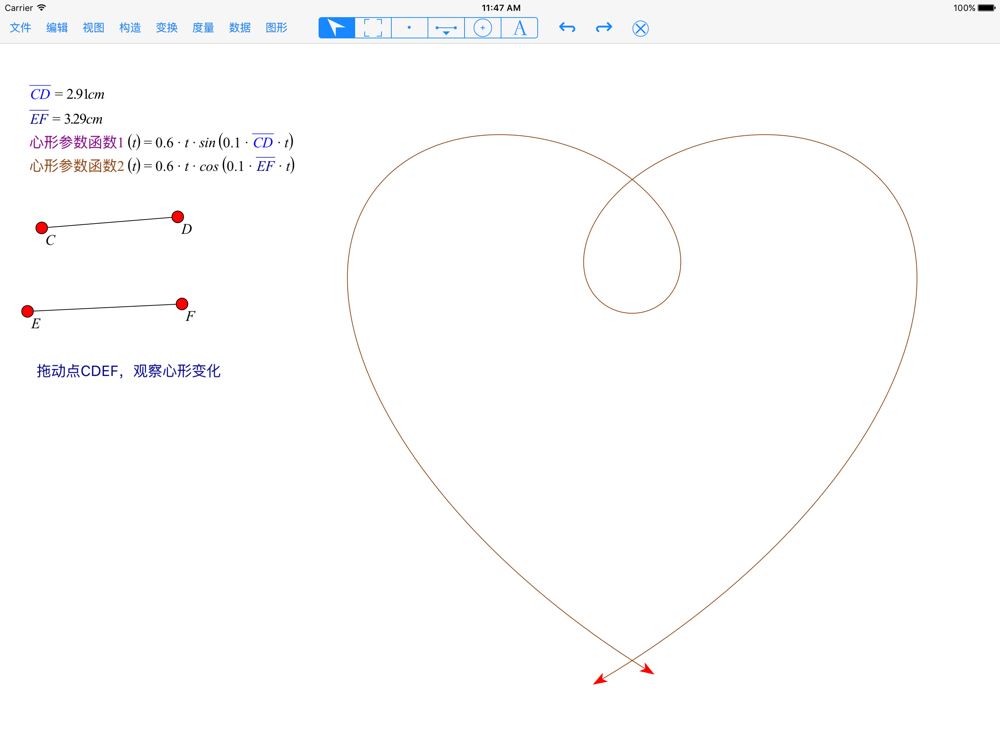This screenshot has width=1000, height=750.
Task: Select the Text label tool
Action: [519, 28]
